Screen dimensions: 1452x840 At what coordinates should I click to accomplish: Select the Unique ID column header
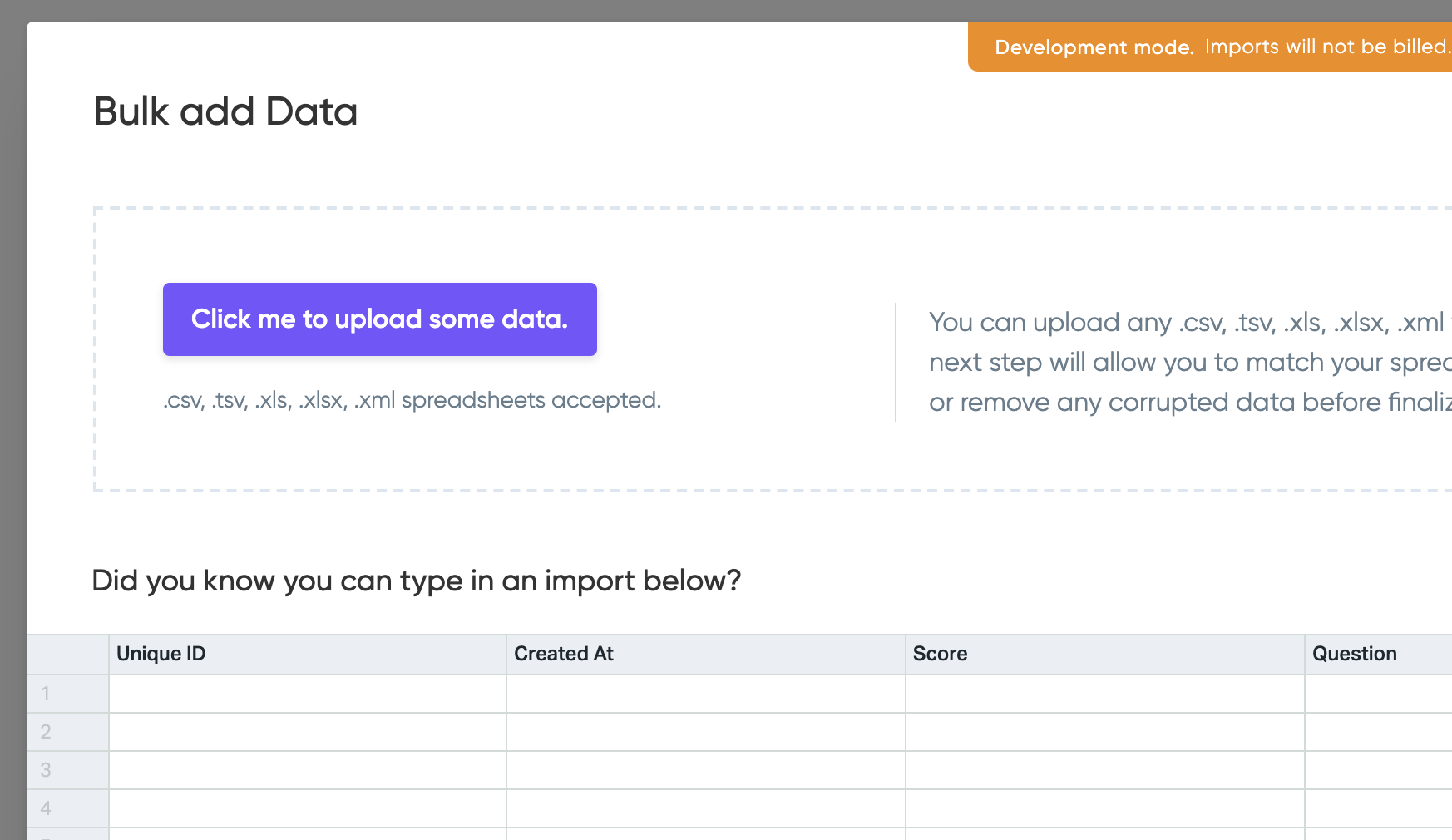[308, 655]
